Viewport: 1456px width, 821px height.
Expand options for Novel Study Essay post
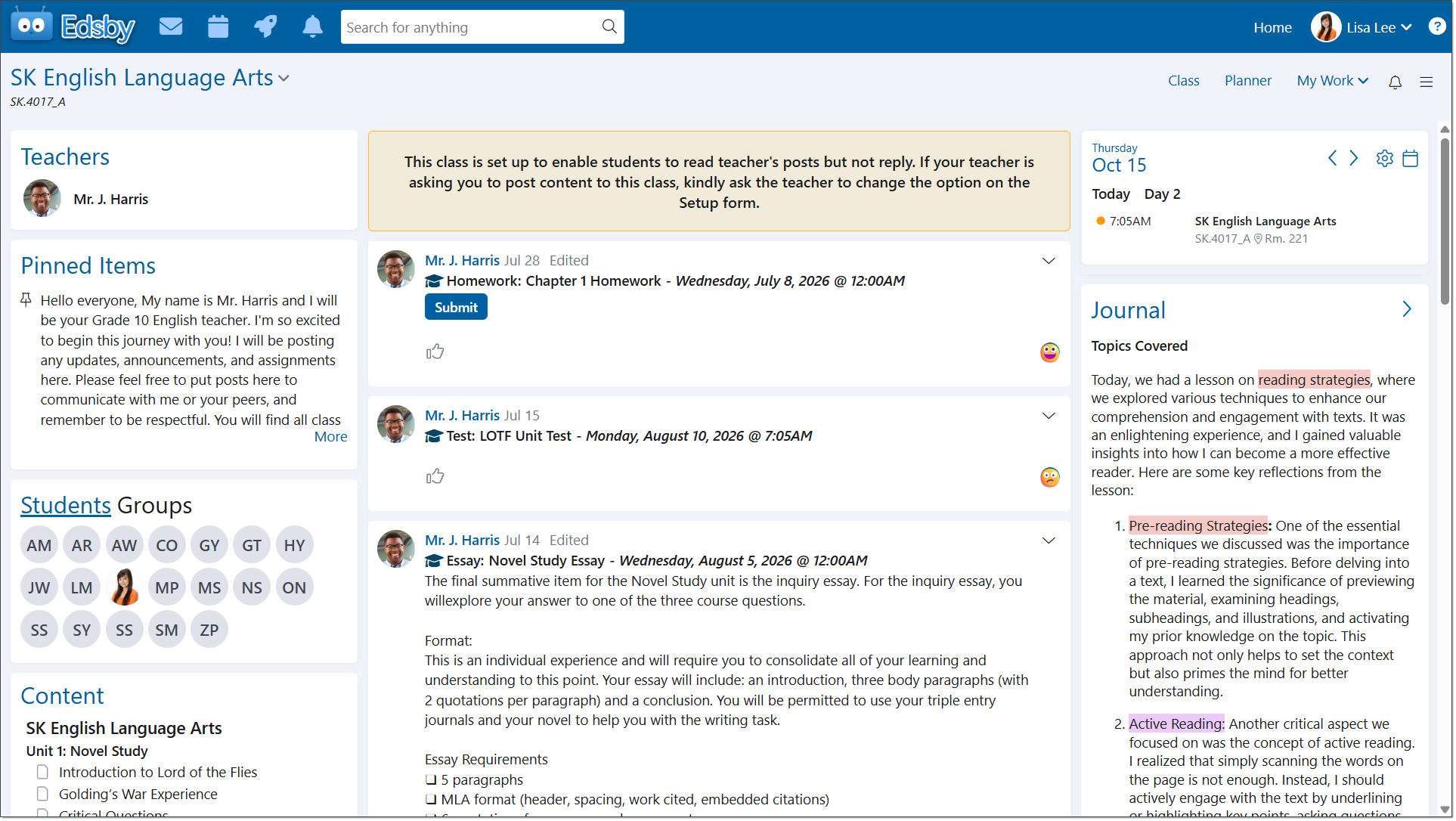click(x=1049, y=541)
